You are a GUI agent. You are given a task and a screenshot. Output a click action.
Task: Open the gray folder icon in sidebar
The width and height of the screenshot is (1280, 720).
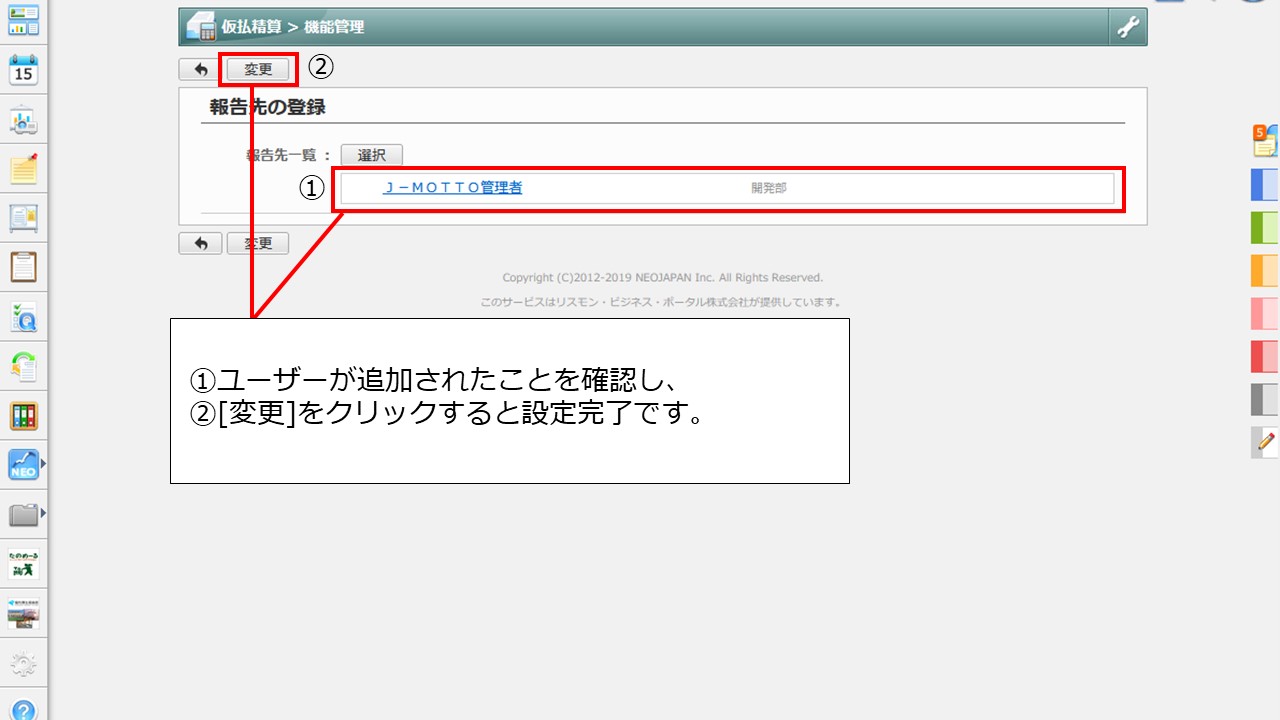pos(23,515)
